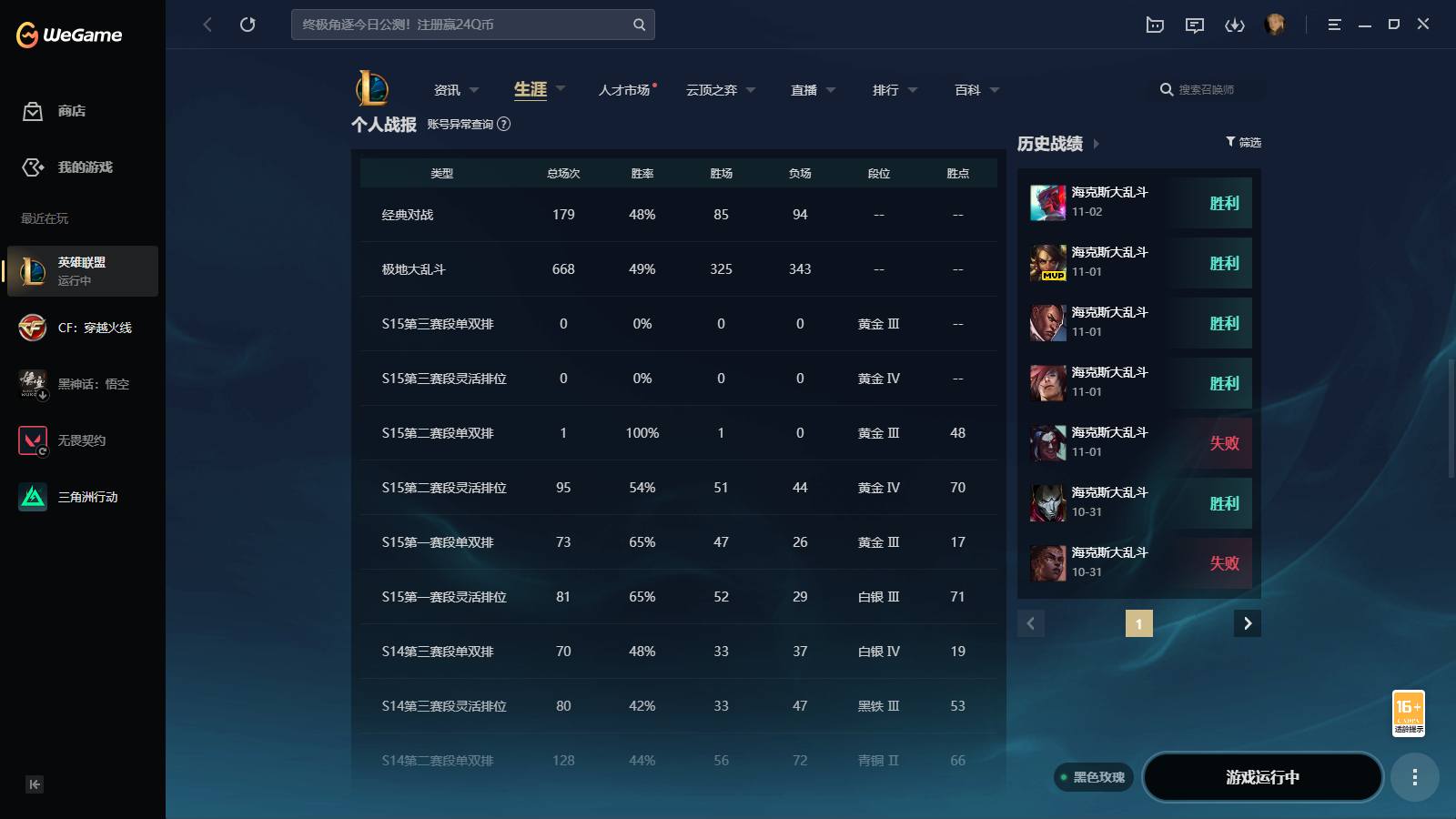
Task: Click the account anomaly help icon
Action: tap(504, 124)
